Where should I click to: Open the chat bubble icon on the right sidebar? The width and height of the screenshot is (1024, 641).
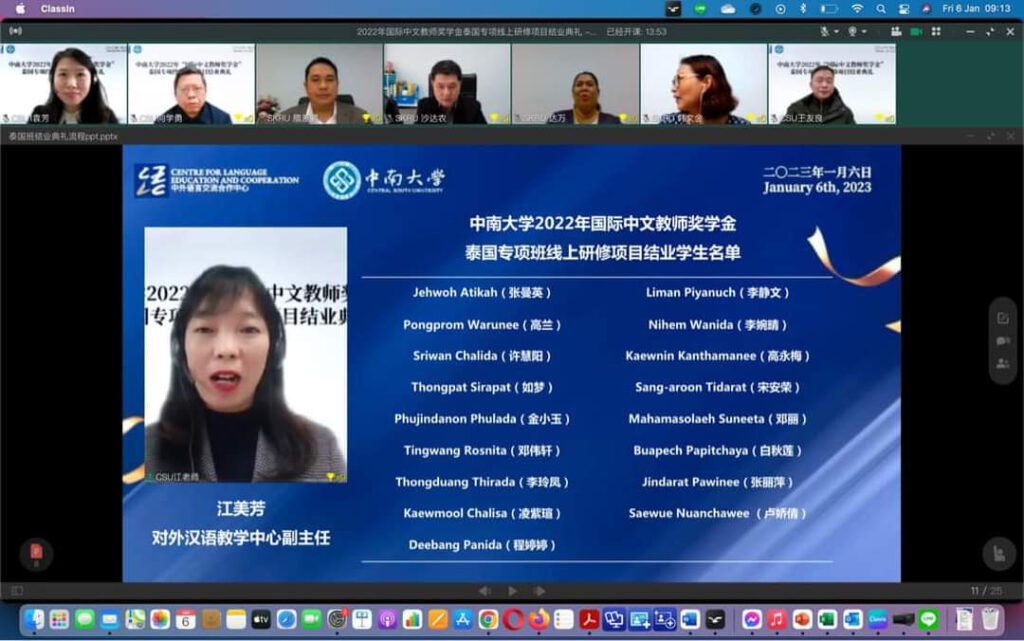coord(1002,341)
